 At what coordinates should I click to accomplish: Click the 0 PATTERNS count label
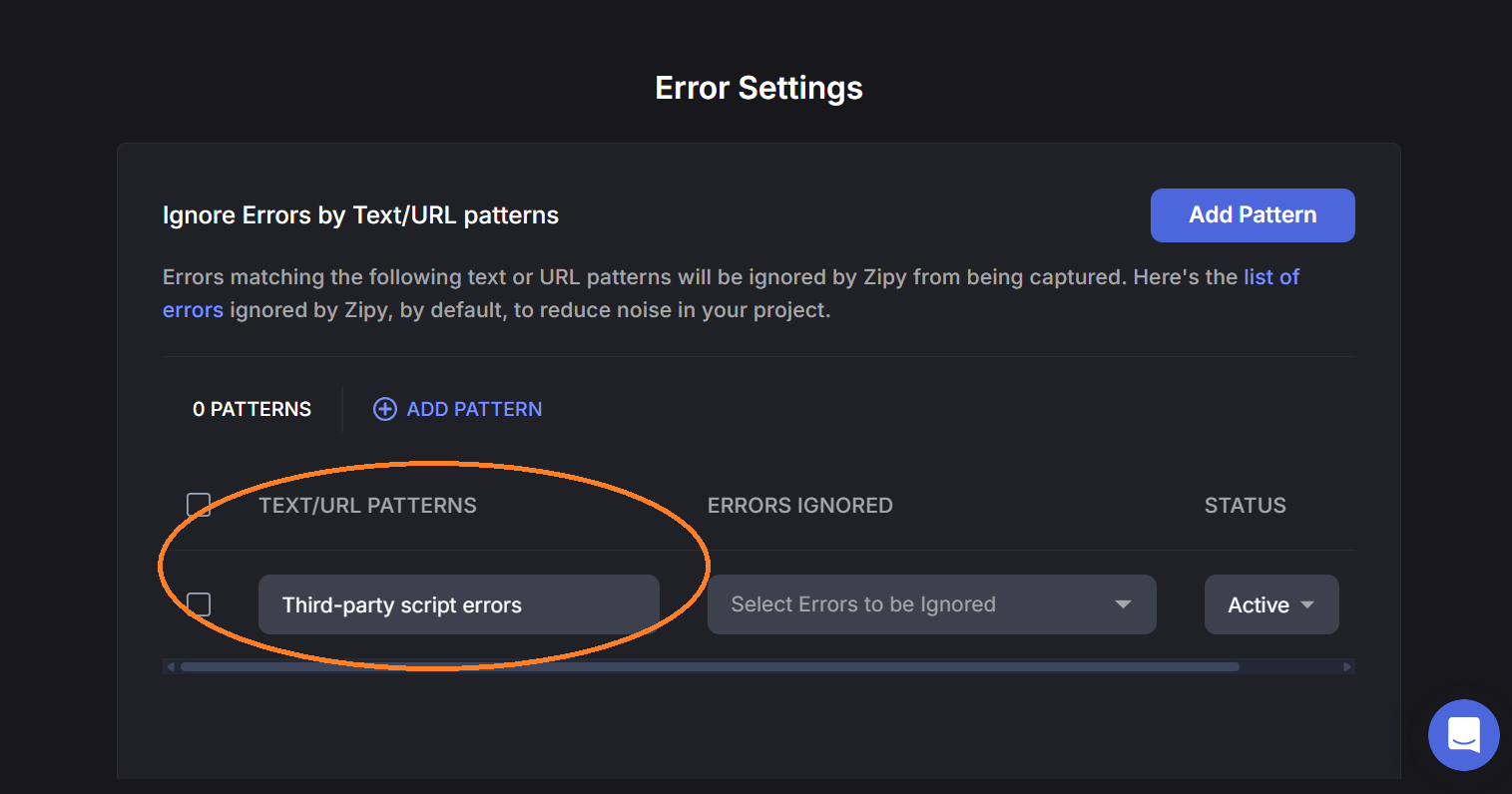coord(252,409)
